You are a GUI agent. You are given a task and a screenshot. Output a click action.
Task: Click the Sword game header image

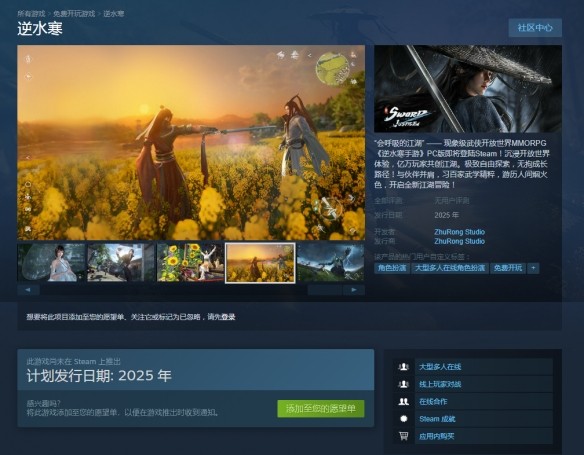point(468,89)
